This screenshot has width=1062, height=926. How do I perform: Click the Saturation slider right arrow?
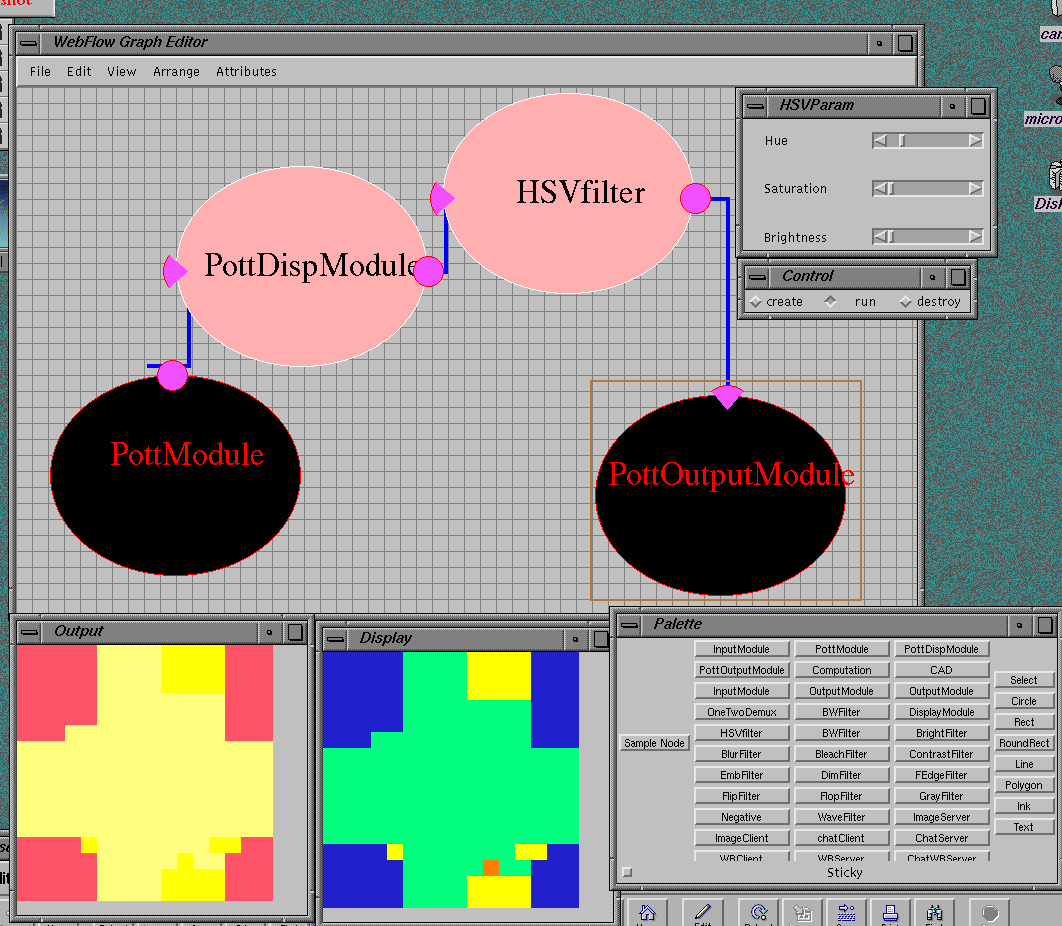pyautogui.click(x=975, y=188)
